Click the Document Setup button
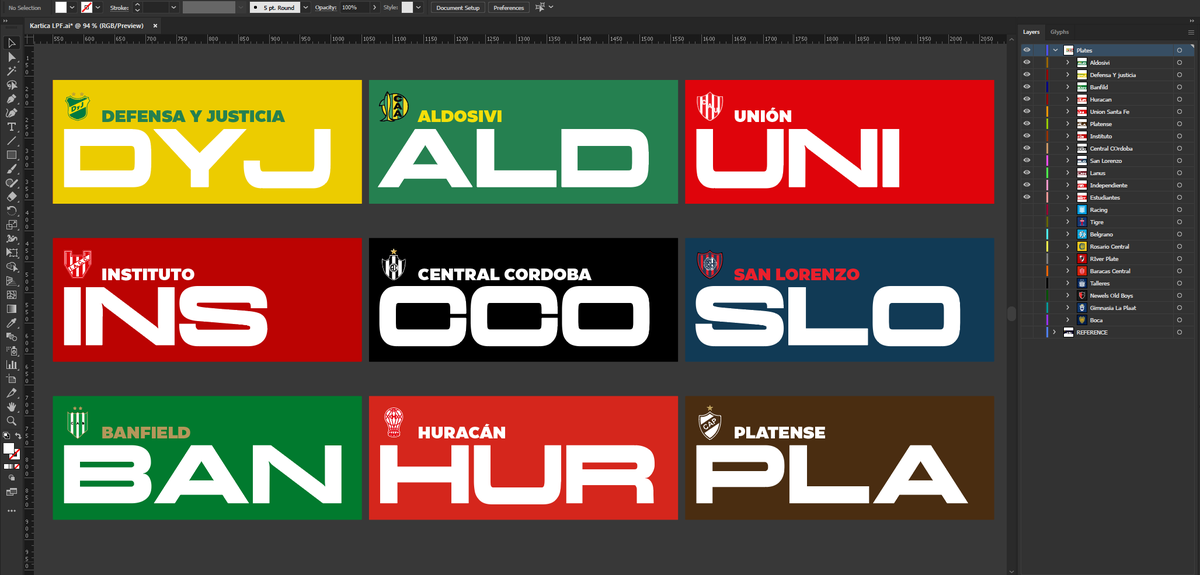This screenshot has height=575, width=1200. 457,7
